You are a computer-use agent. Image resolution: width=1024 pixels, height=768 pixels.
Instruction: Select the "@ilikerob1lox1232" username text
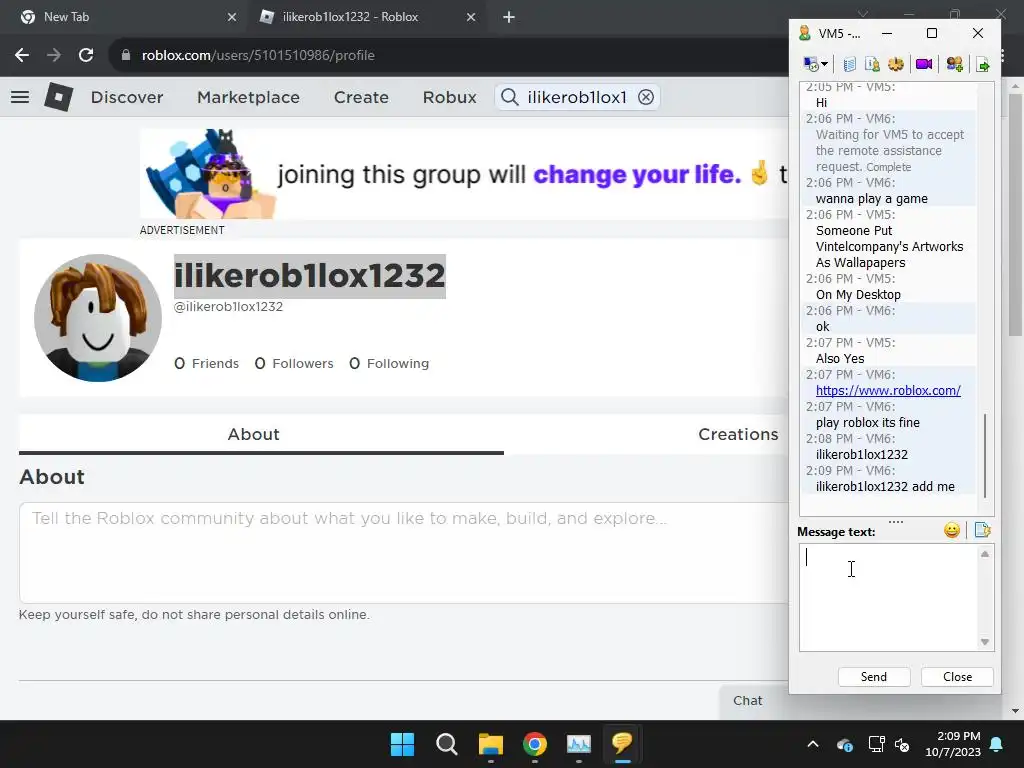(228, 306)
